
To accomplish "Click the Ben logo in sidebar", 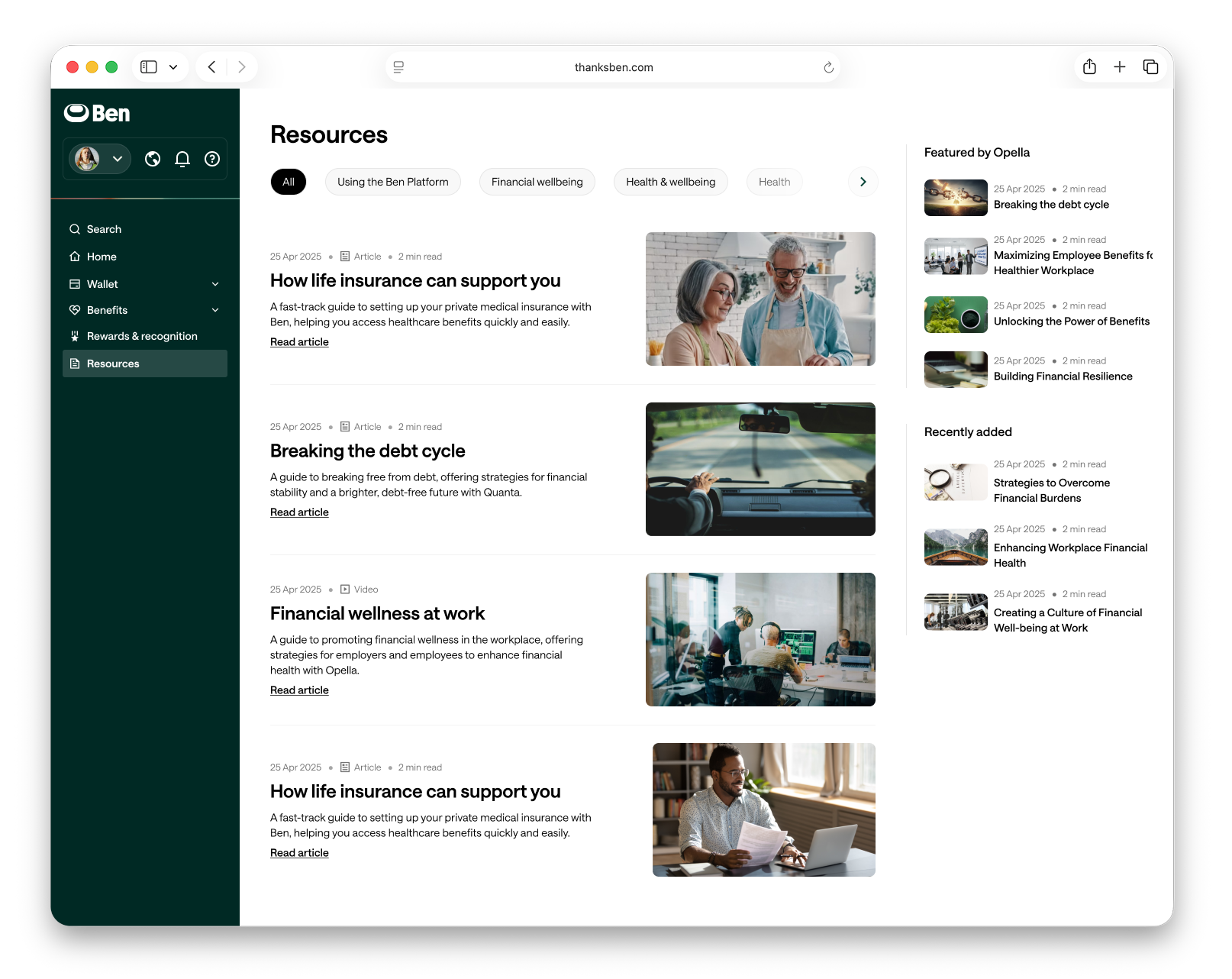I will click(x=97, y=113).
